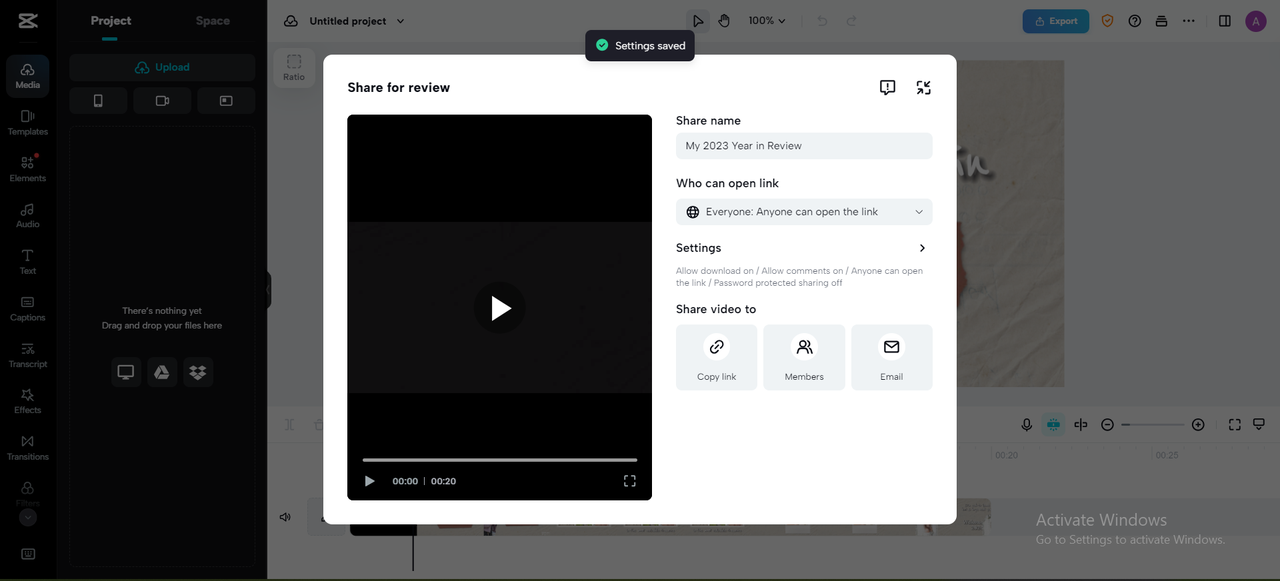Collapse the media panel handle
The image size is (1280, 581).
point(268,290)
